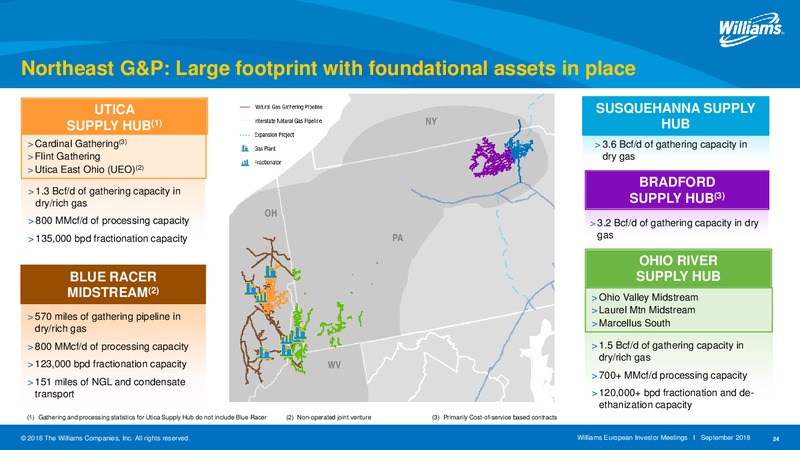The image size is (800, 450).
Task: Click the 'Interstate Natural Gas Pipeline' legend label
Action: coord(288,121)
